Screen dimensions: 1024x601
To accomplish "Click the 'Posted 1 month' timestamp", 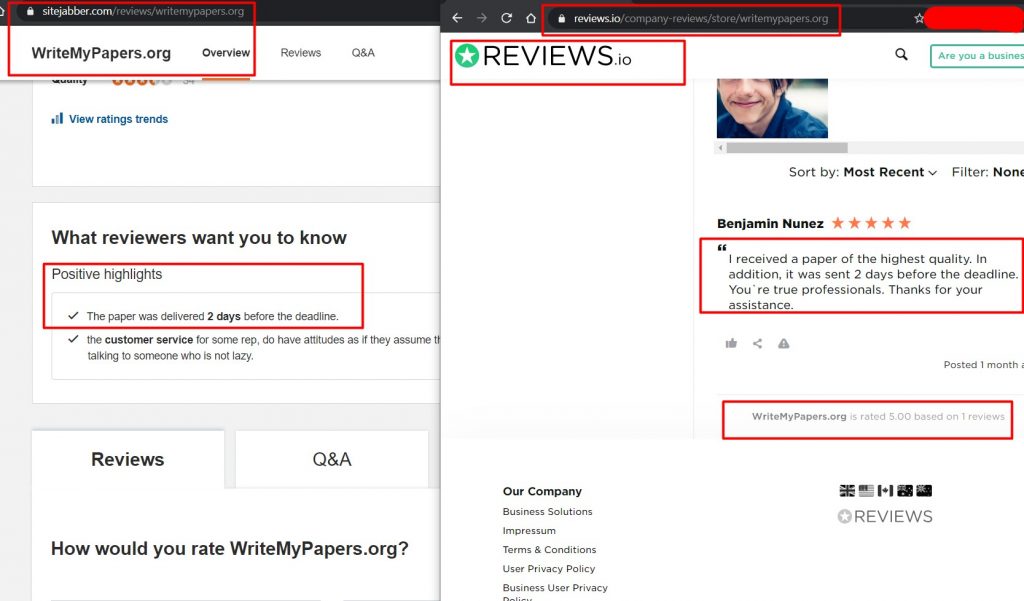I will pos(984,365).
